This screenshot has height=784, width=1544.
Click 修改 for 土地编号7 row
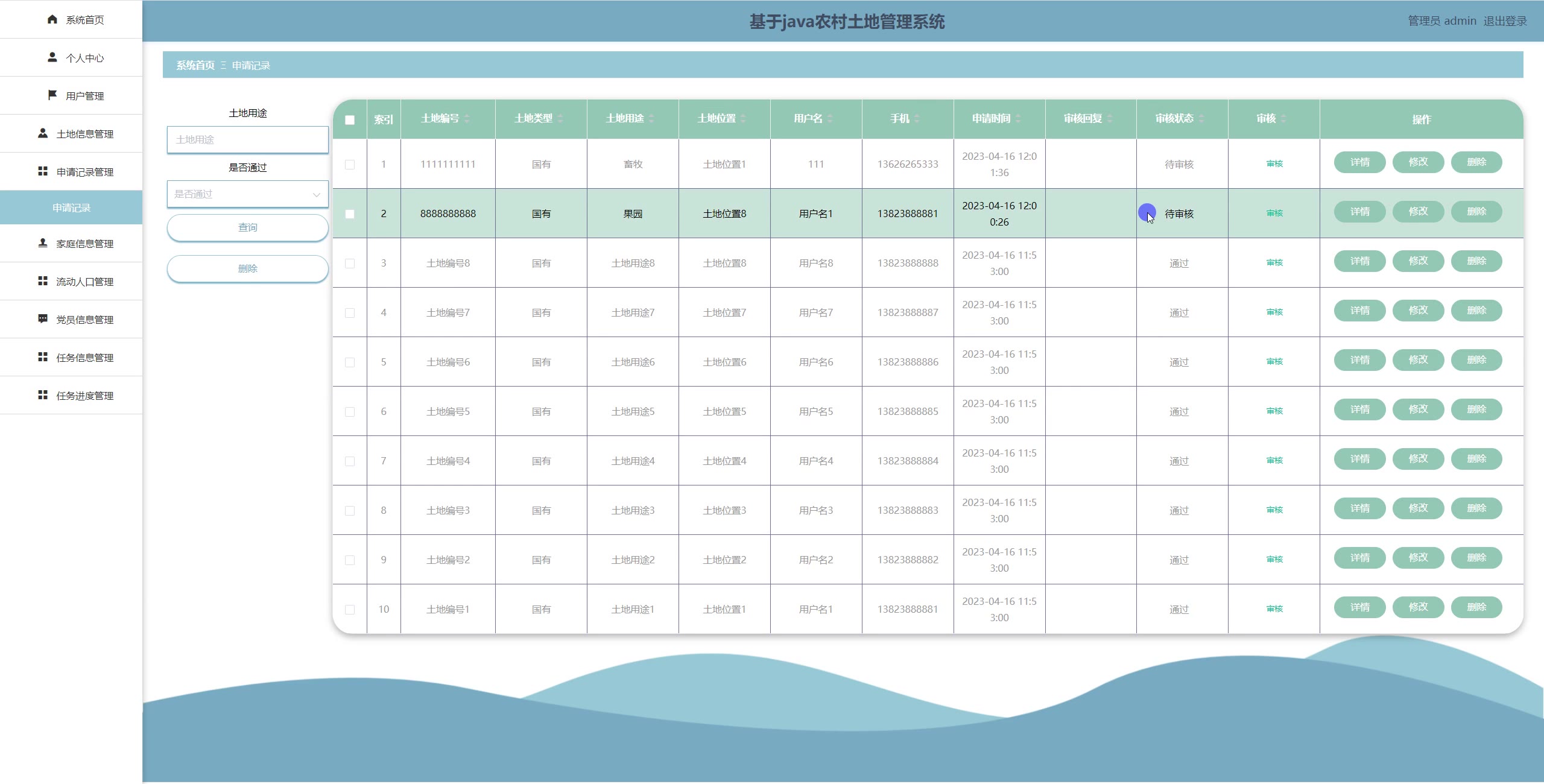click(1418, 311)
